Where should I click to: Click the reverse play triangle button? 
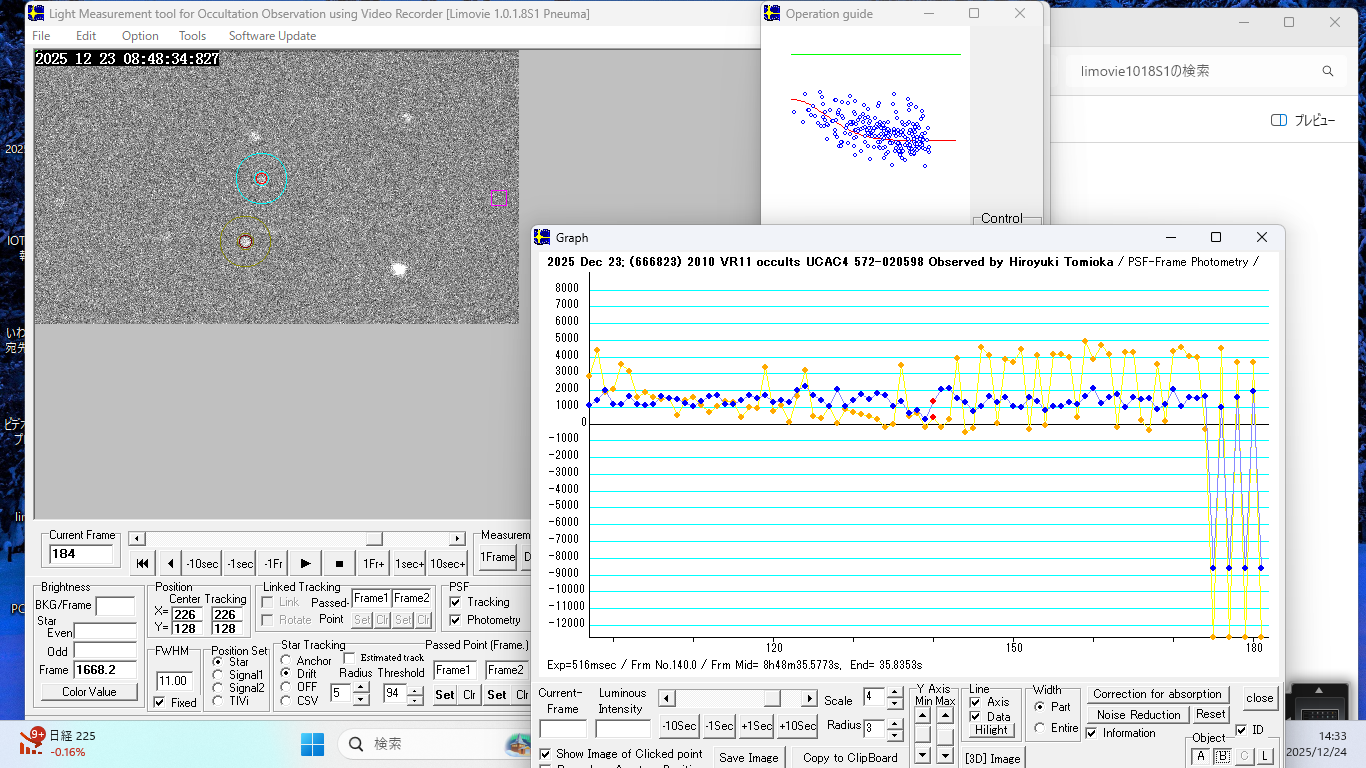pos(171,564)
